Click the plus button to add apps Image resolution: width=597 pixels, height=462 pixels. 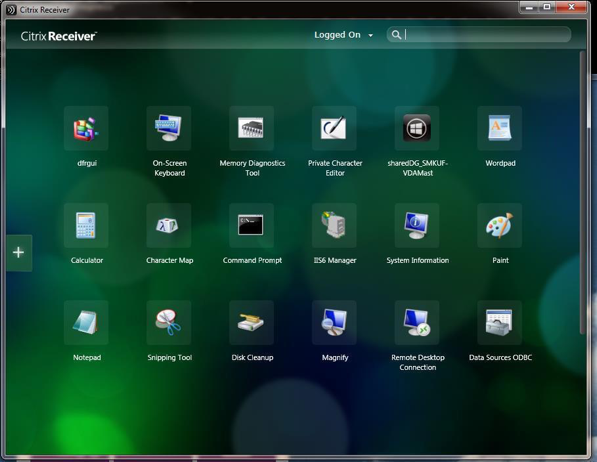point(19,253)
